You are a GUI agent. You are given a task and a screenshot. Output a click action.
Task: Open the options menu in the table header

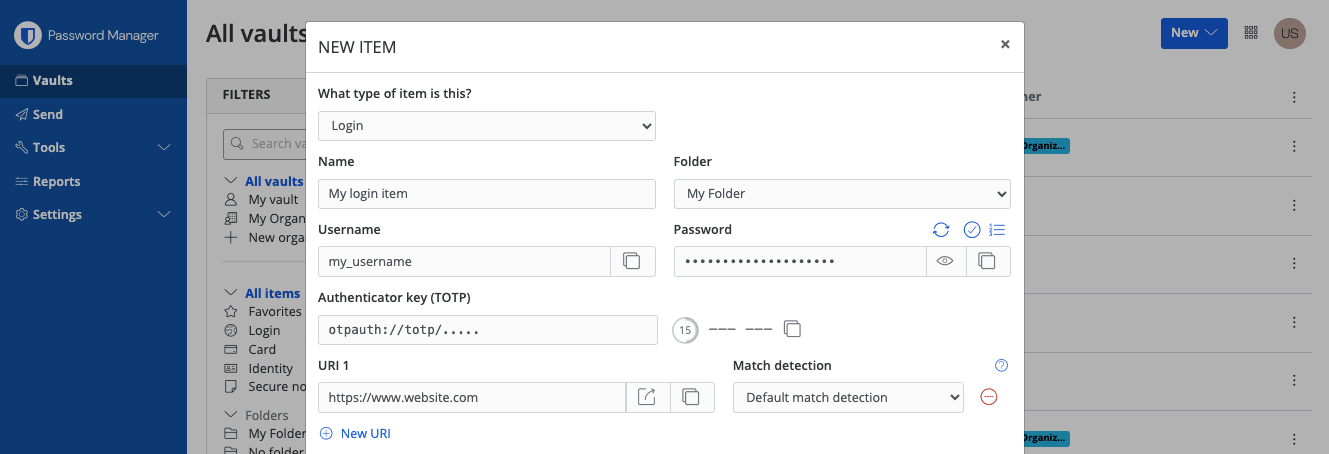(x=1294, y=97)
